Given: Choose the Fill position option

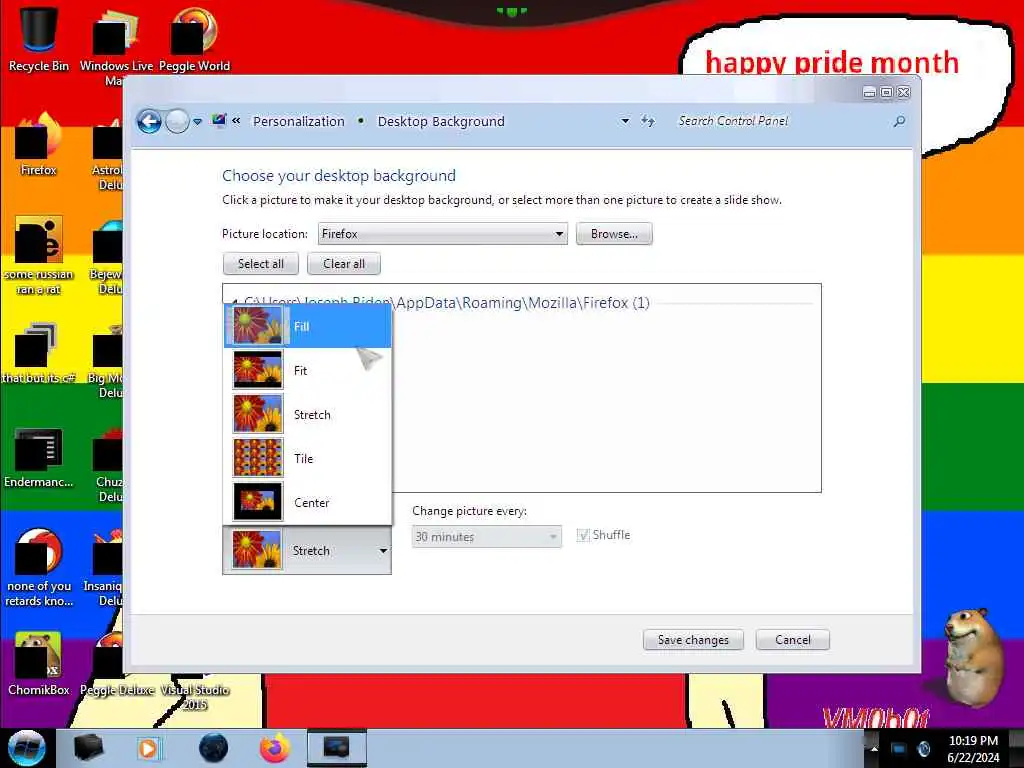Looking at the screenshot, I should tap(308, 326).
